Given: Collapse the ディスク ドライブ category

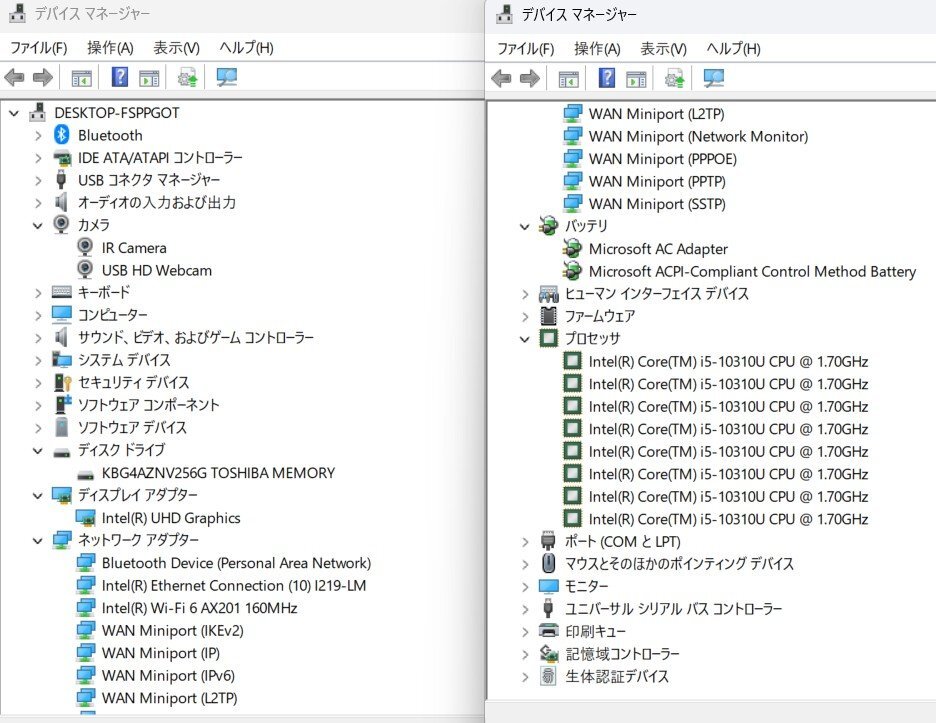Looking at the screenshot, I should [38, 451].
